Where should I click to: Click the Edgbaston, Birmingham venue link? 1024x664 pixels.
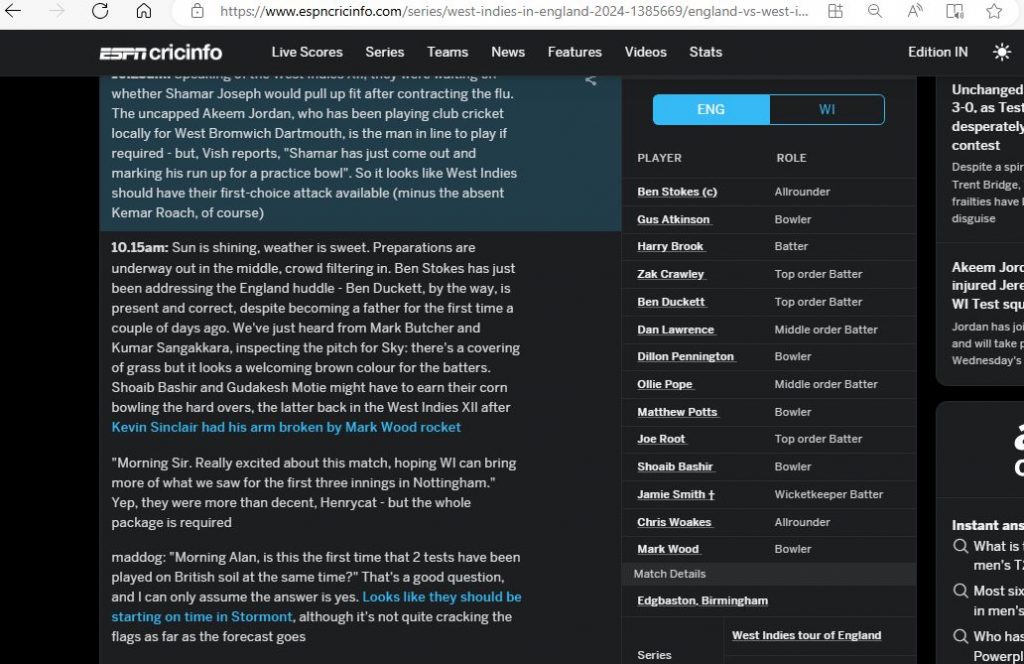click(x=702, y=601)
